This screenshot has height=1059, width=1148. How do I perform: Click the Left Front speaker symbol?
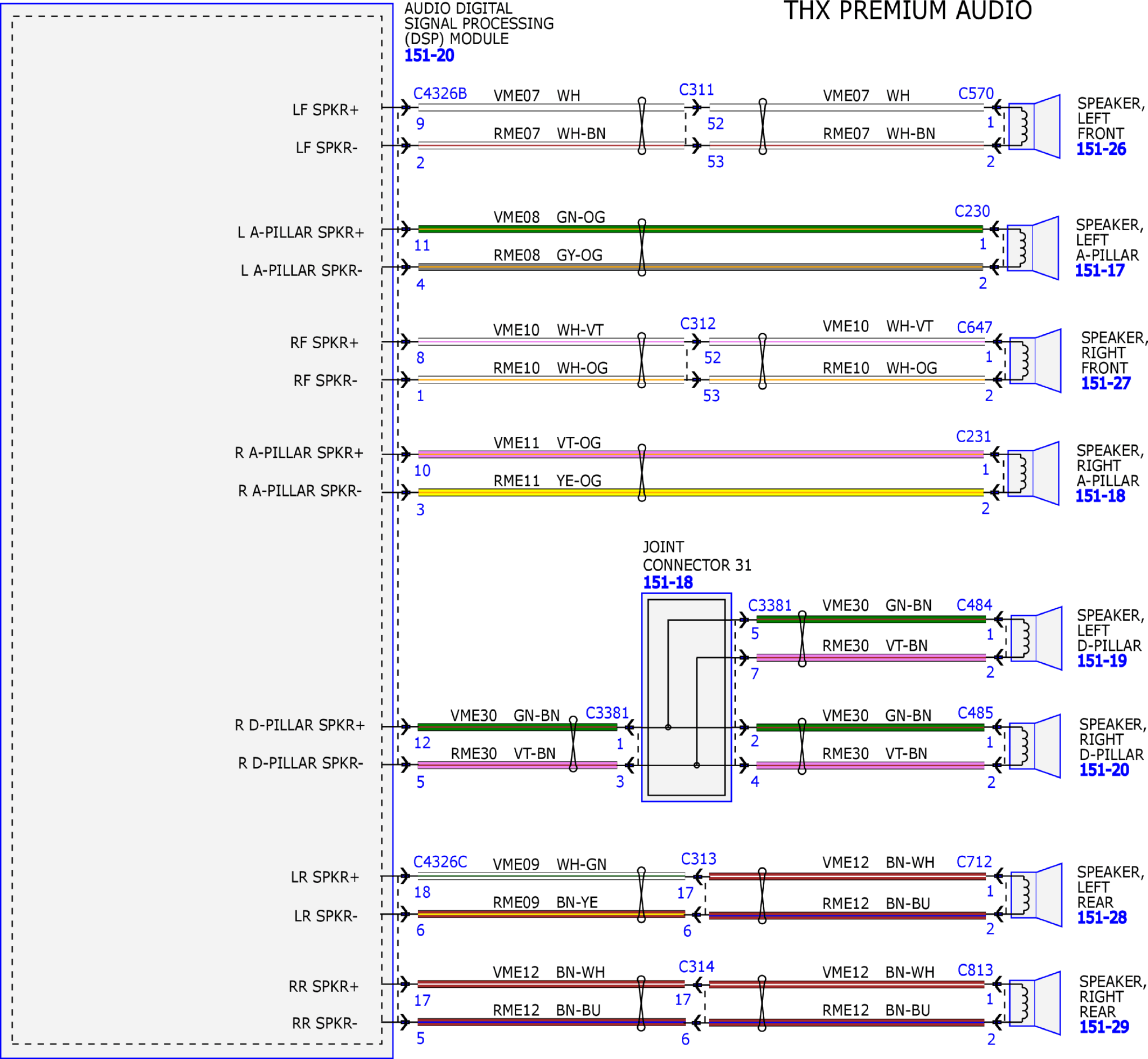pyautogui.click(x=1034, y=127)
